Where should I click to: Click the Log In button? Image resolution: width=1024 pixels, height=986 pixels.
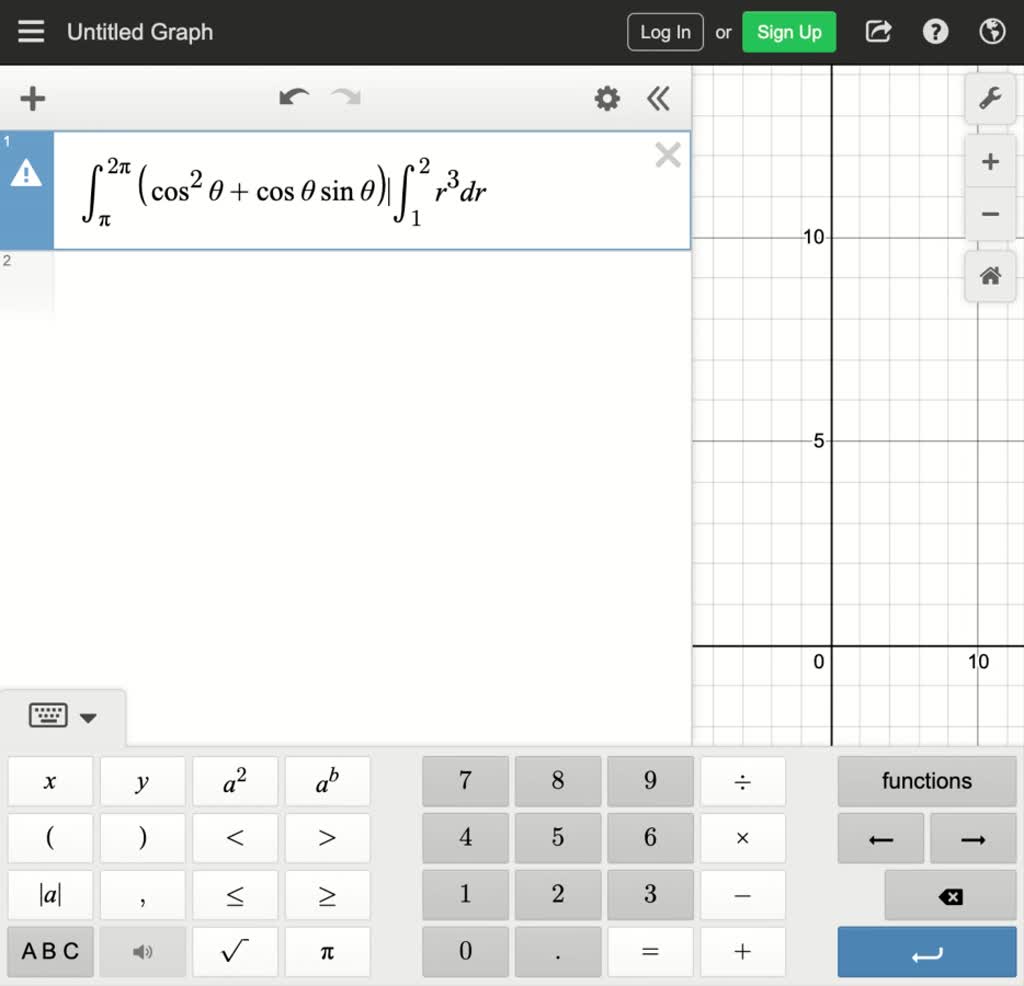(665, 32)
